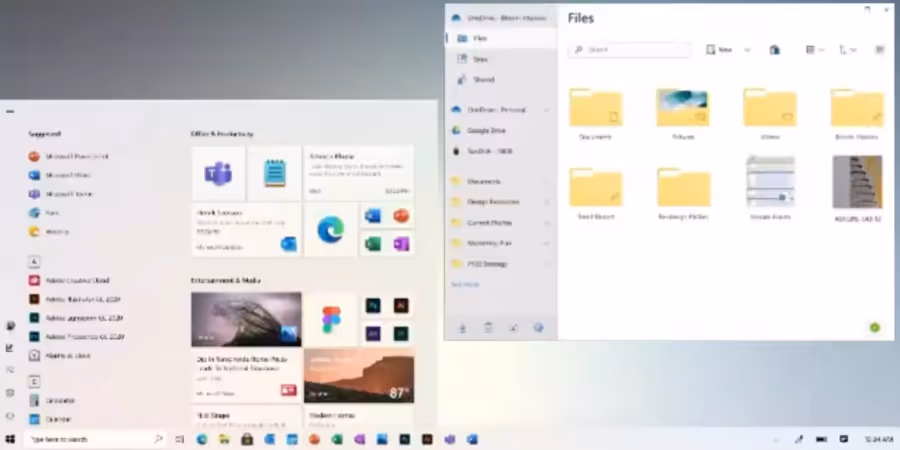This screenshot has height=450, width=900.
Task: Select Sites in the Files window sidebar
Action: pos(501,59)
